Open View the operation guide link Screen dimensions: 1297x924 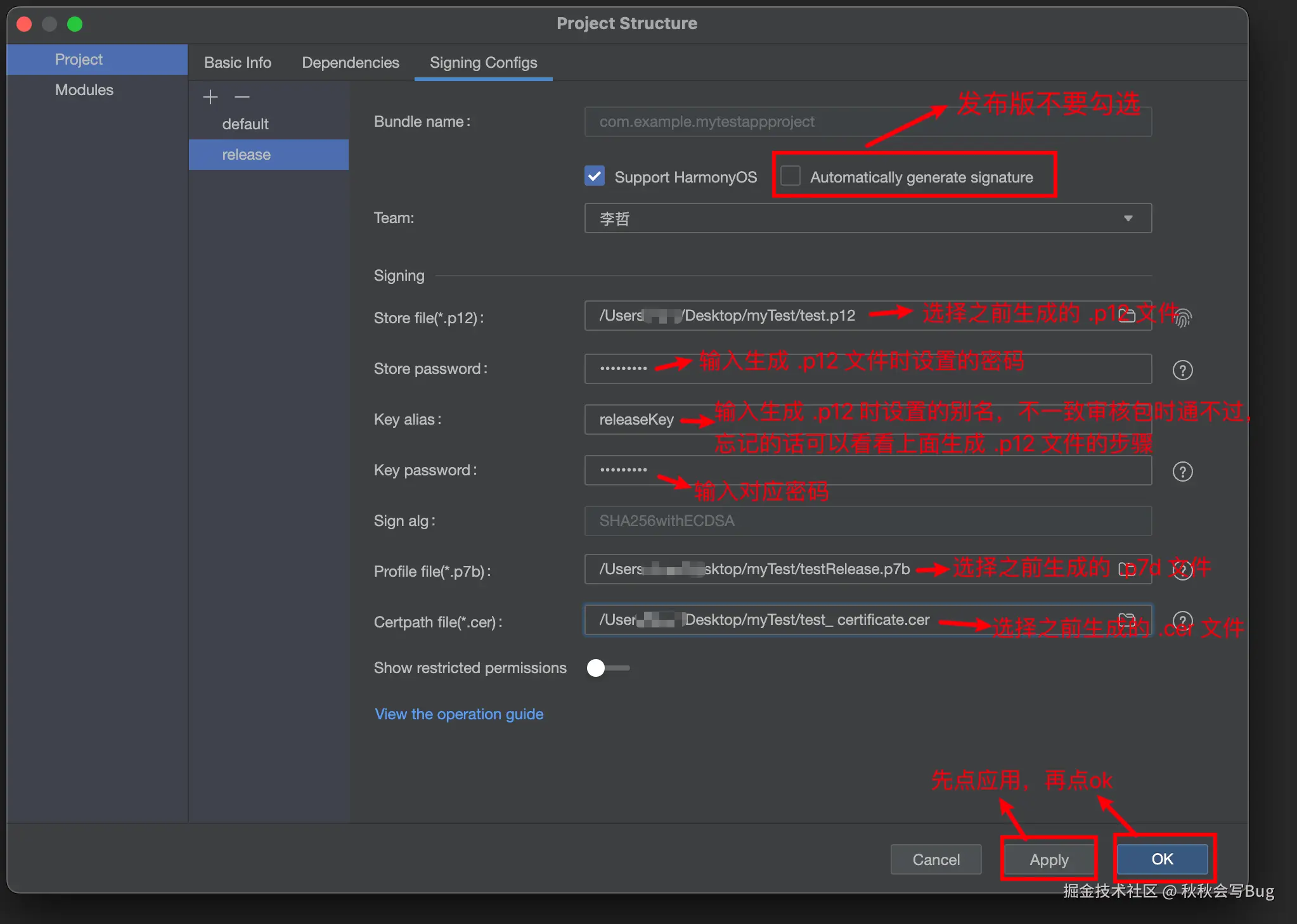(459, 714)
